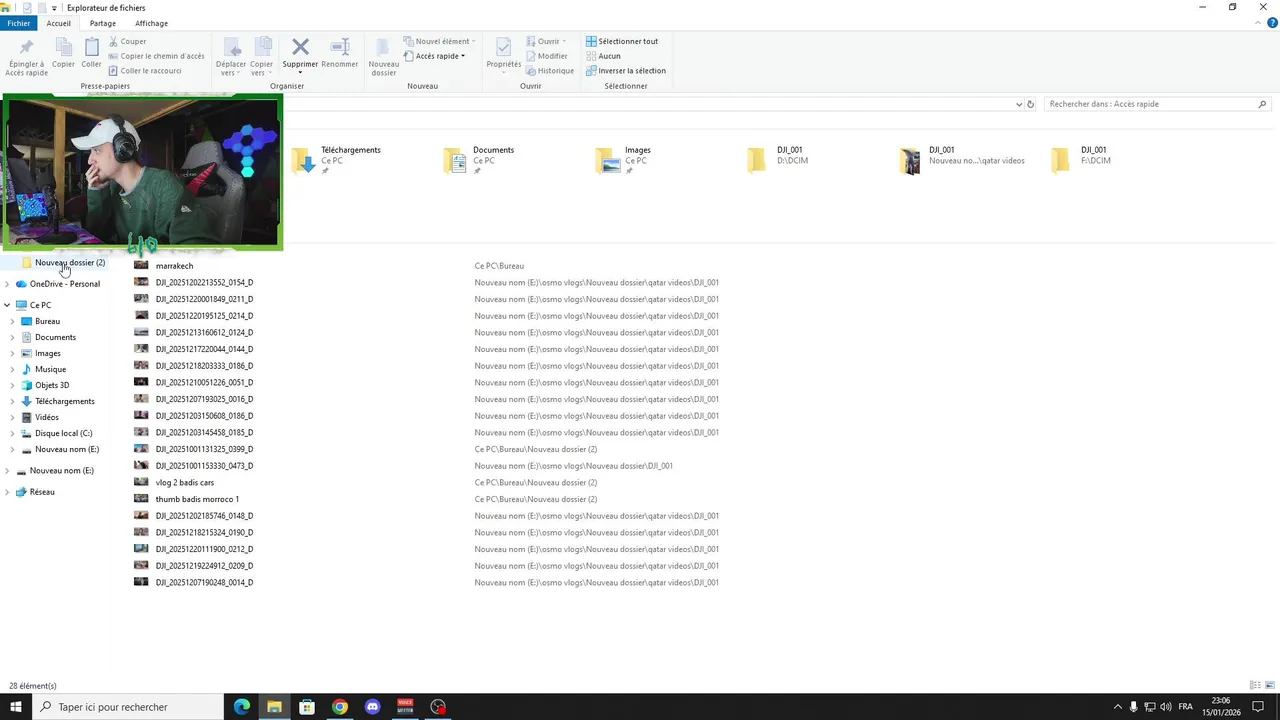Click Inverser la sélection
Viewport: 1280px width, 720px height.
pos(626,71)
